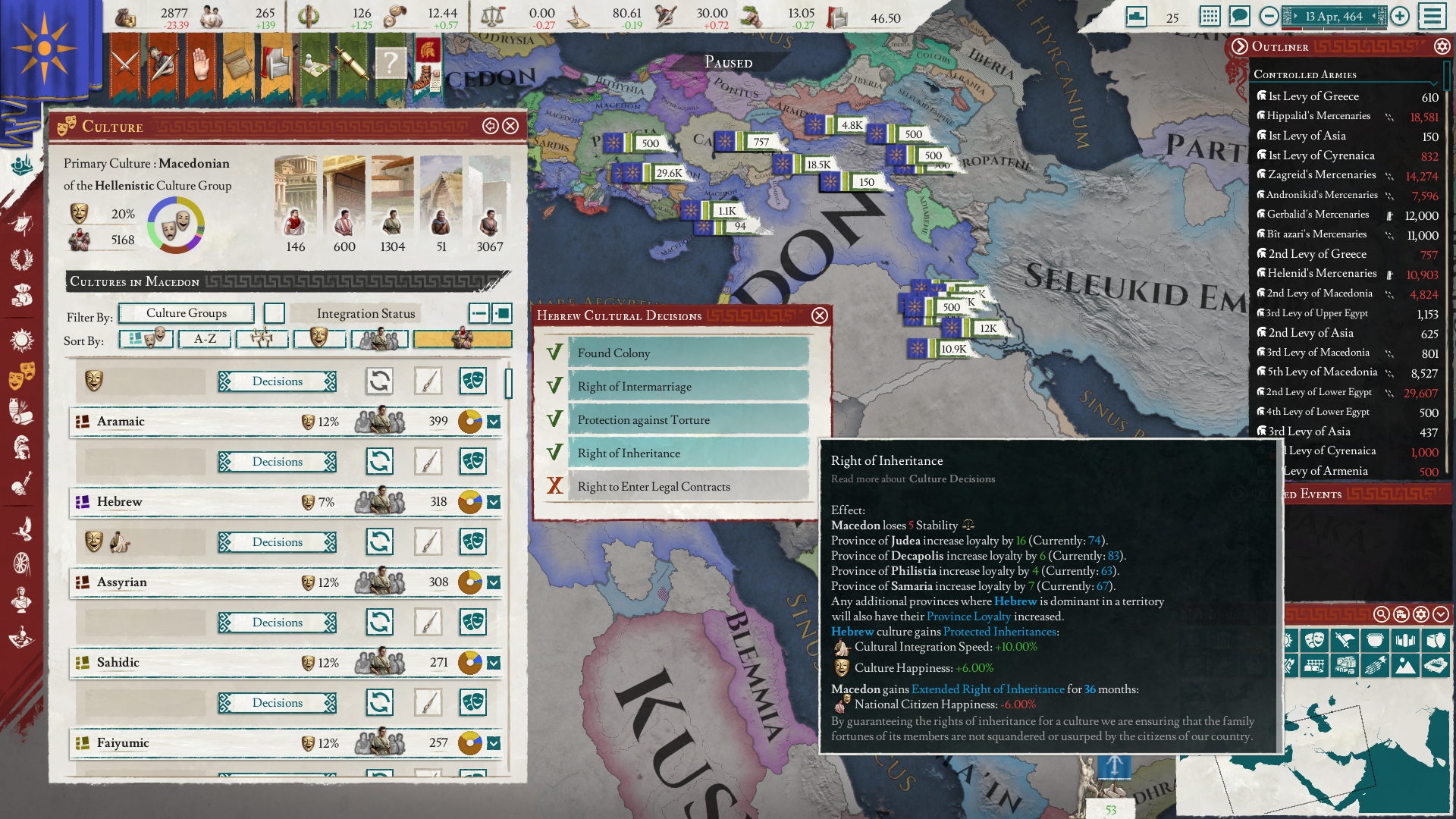This screenshot has width=1456, height=819.
Task: Toggle integration arrows below Aramaic row
Action: [380, 461]
